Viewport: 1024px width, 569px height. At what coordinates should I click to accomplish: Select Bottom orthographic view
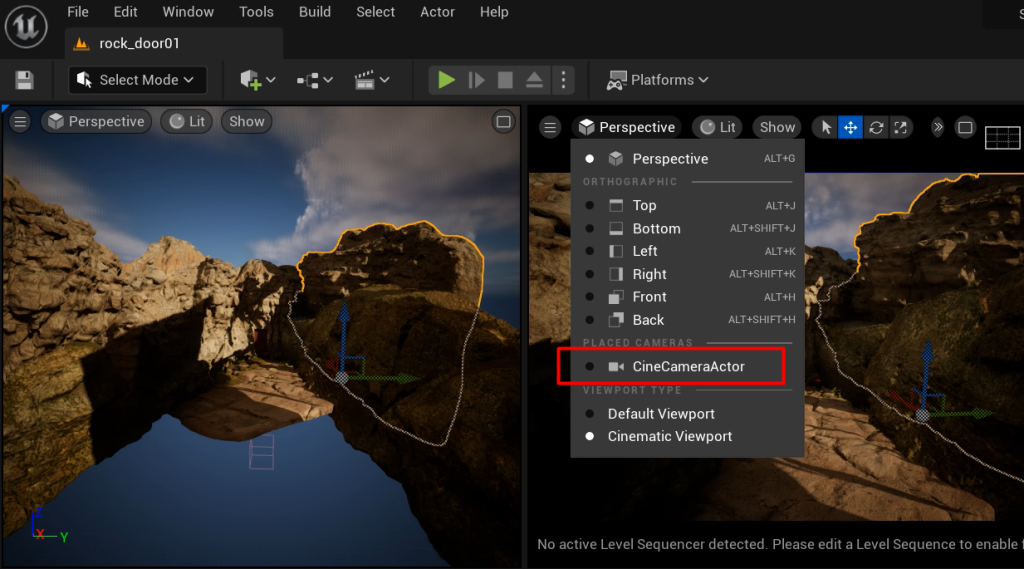point(688,229)
